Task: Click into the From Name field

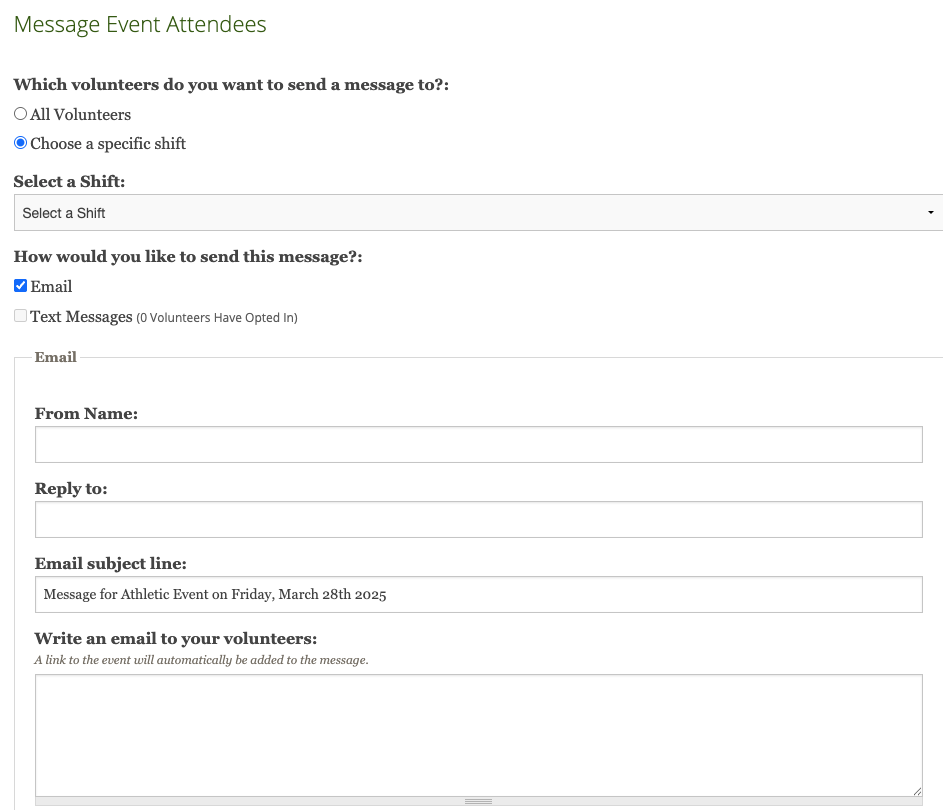Action: click(x=478, y=445)
